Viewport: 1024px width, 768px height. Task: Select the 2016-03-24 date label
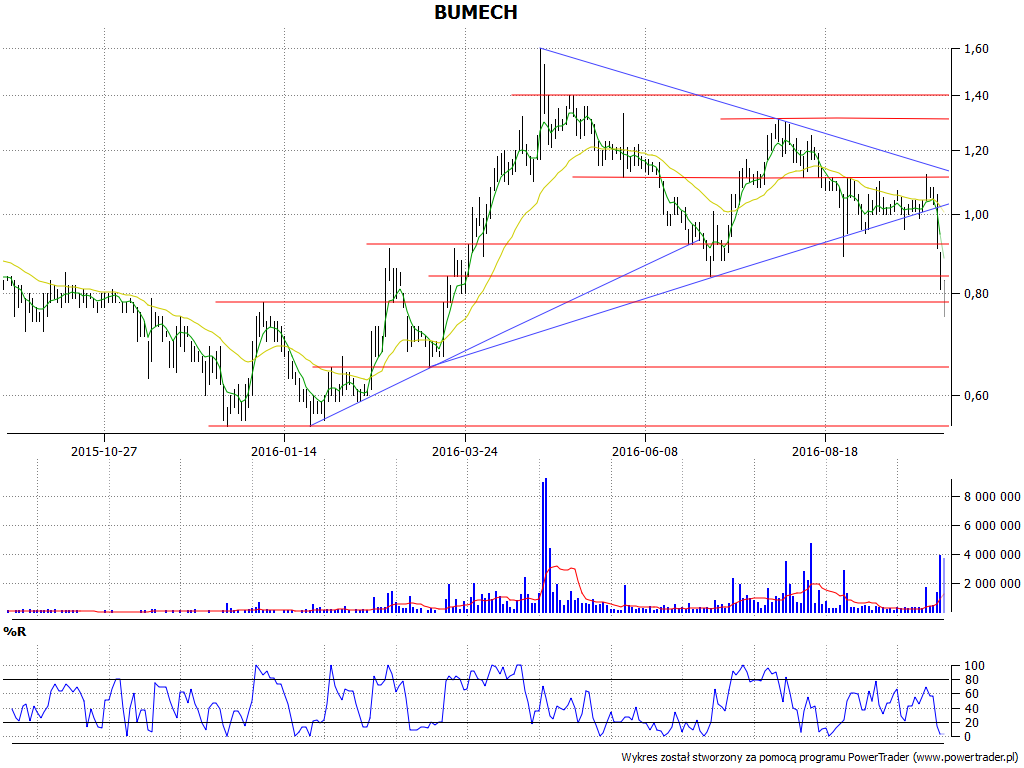click(464, 451)
